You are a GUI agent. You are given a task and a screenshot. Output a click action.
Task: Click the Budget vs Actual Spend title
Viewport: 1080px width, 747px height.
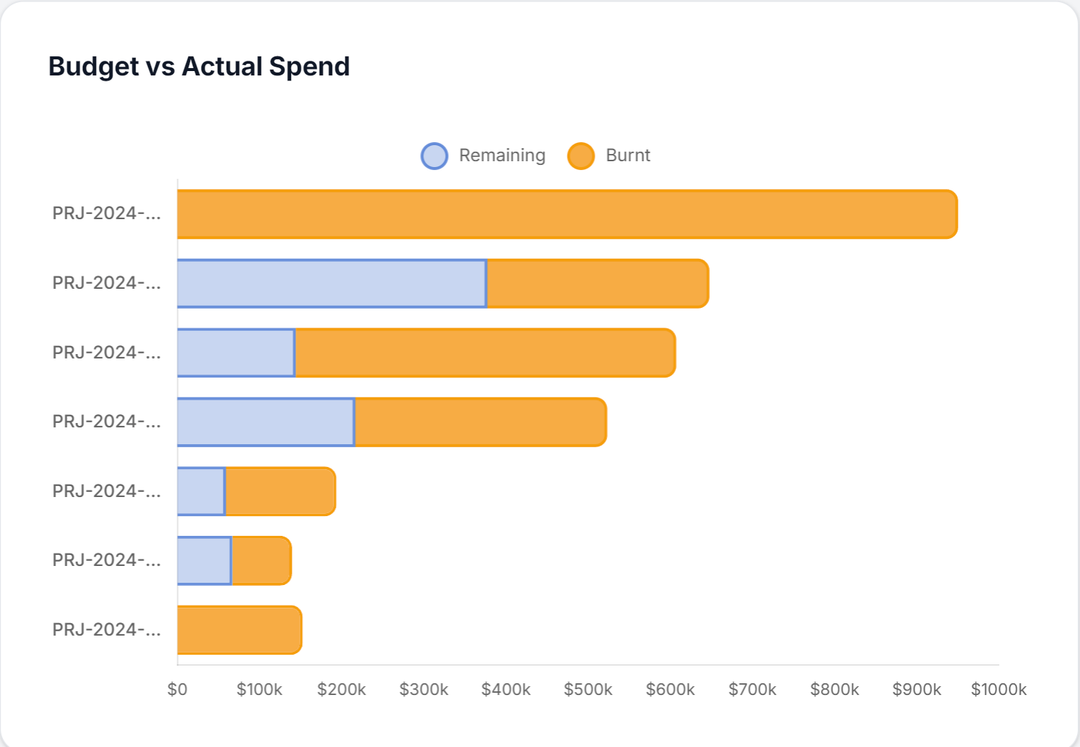click(x=199, y=67)
